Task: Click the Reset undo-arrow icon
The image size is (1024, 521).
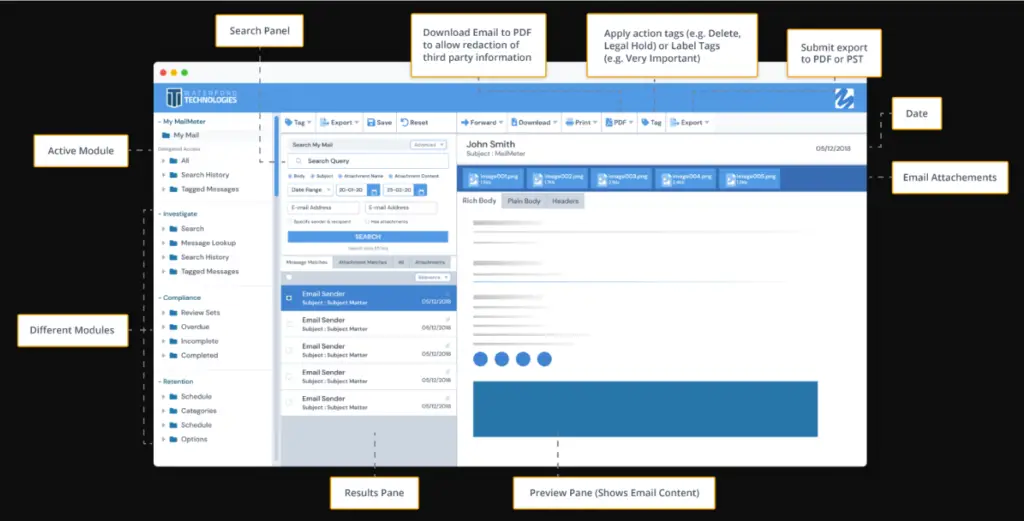Action: point(404,123)
